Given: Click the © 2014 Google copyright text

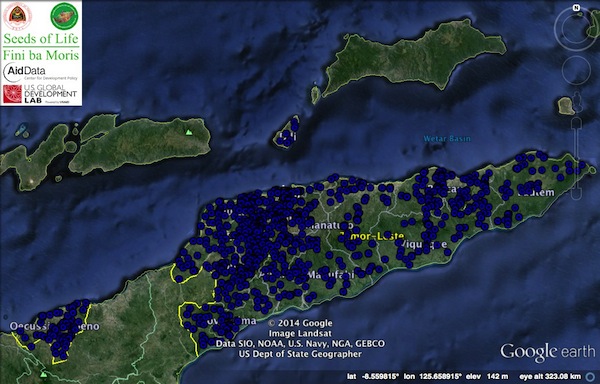Looking at the screenshot, I should 300,323.
